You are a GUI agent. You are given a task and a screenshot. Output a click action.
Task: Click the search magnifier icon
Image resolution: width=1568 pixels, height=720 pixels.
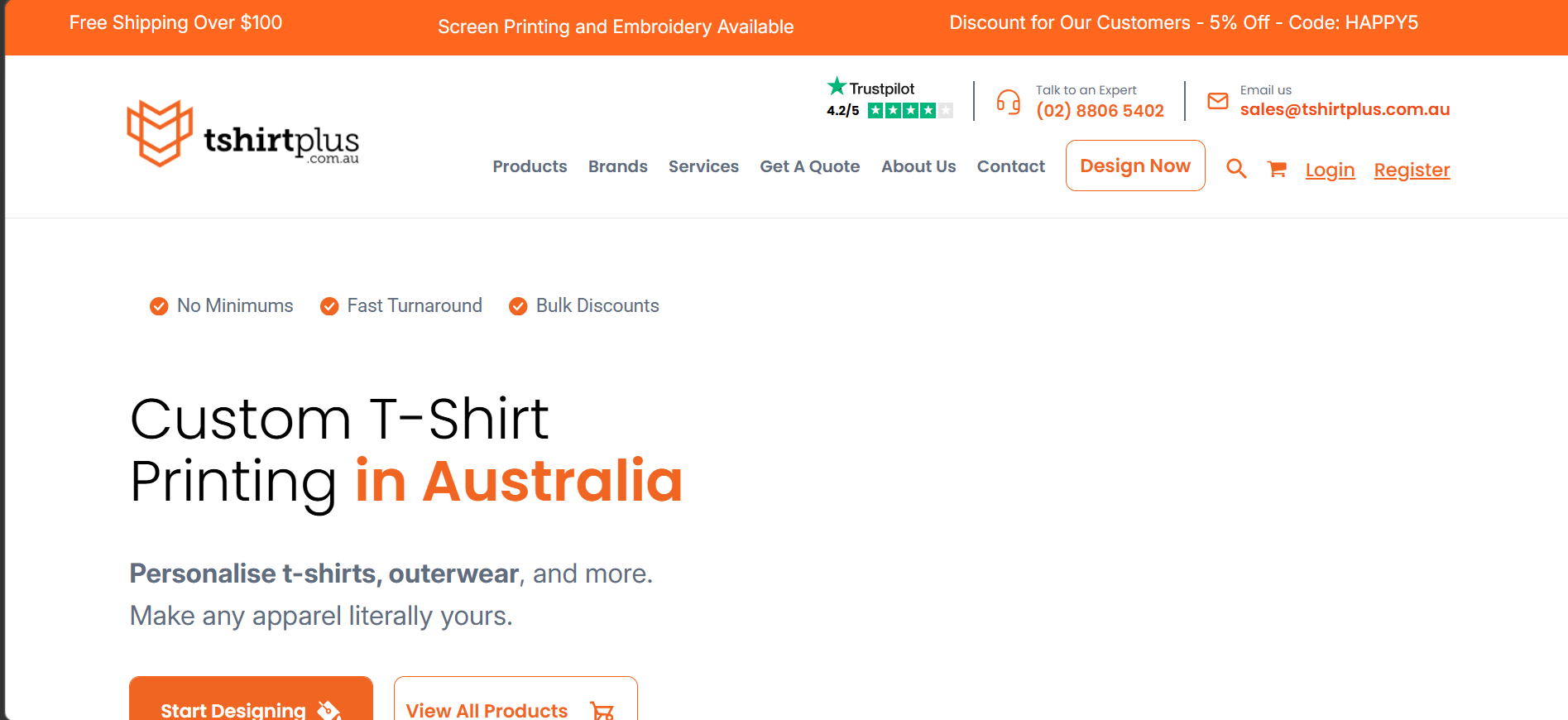point(1236,169)
